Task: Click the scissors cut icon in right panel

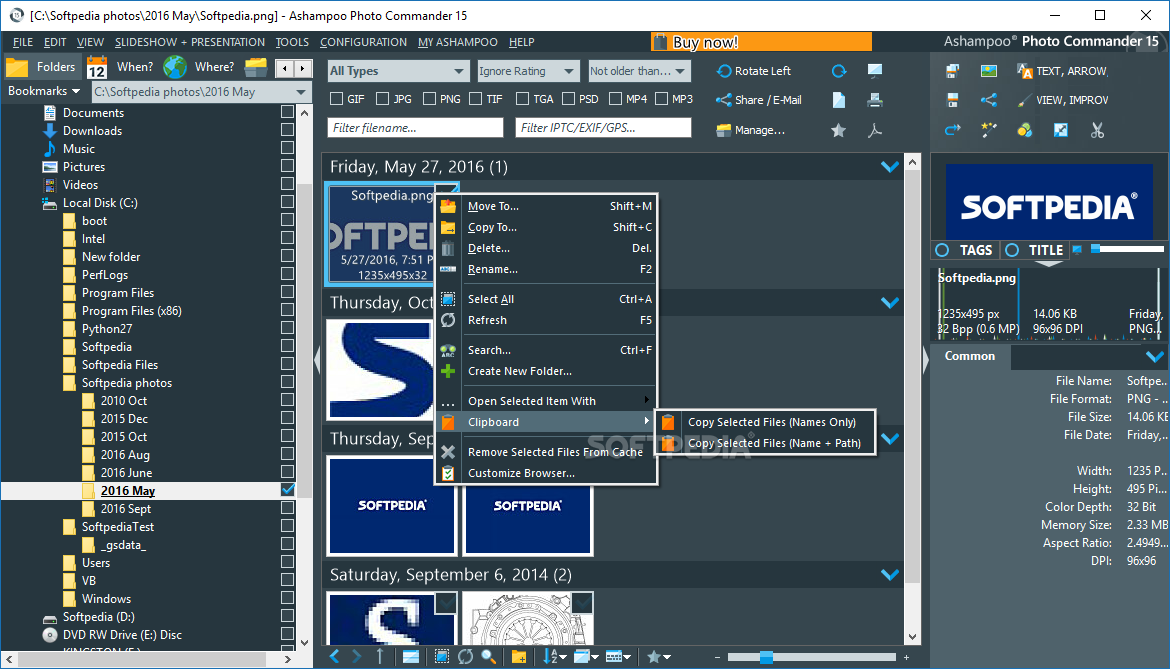Action: click(x=1097, y=131)
